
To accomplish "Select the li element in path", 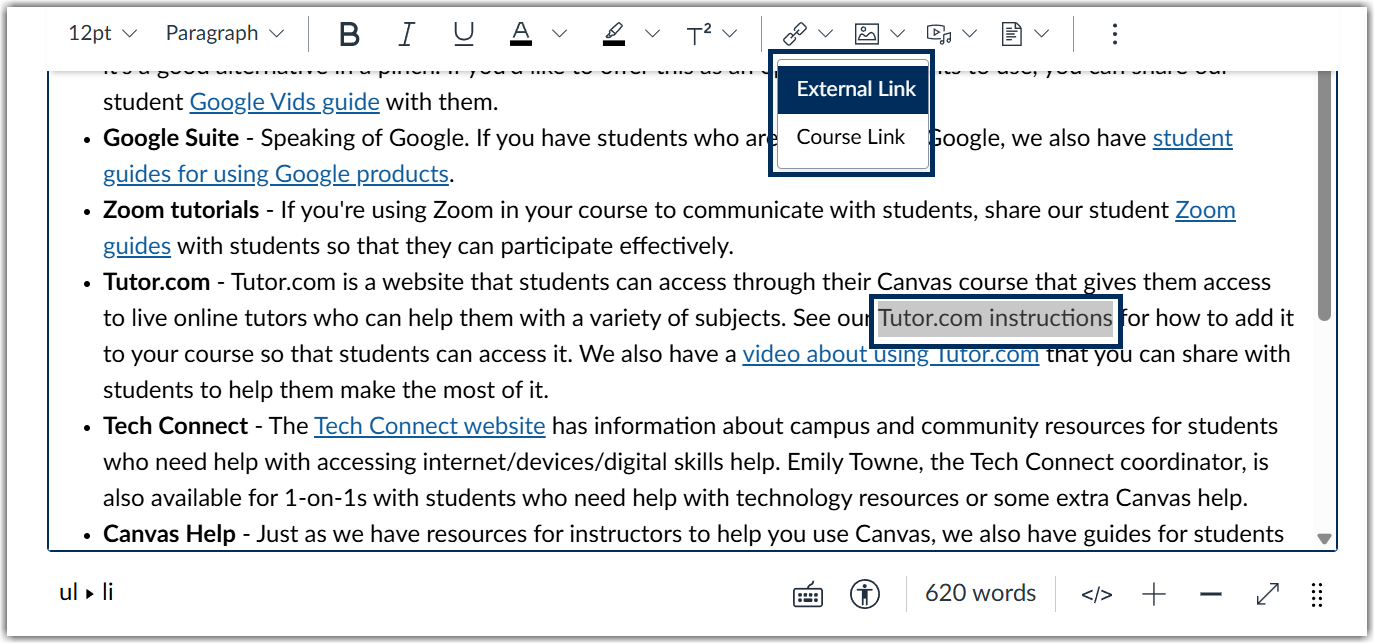I will point(107,592).
